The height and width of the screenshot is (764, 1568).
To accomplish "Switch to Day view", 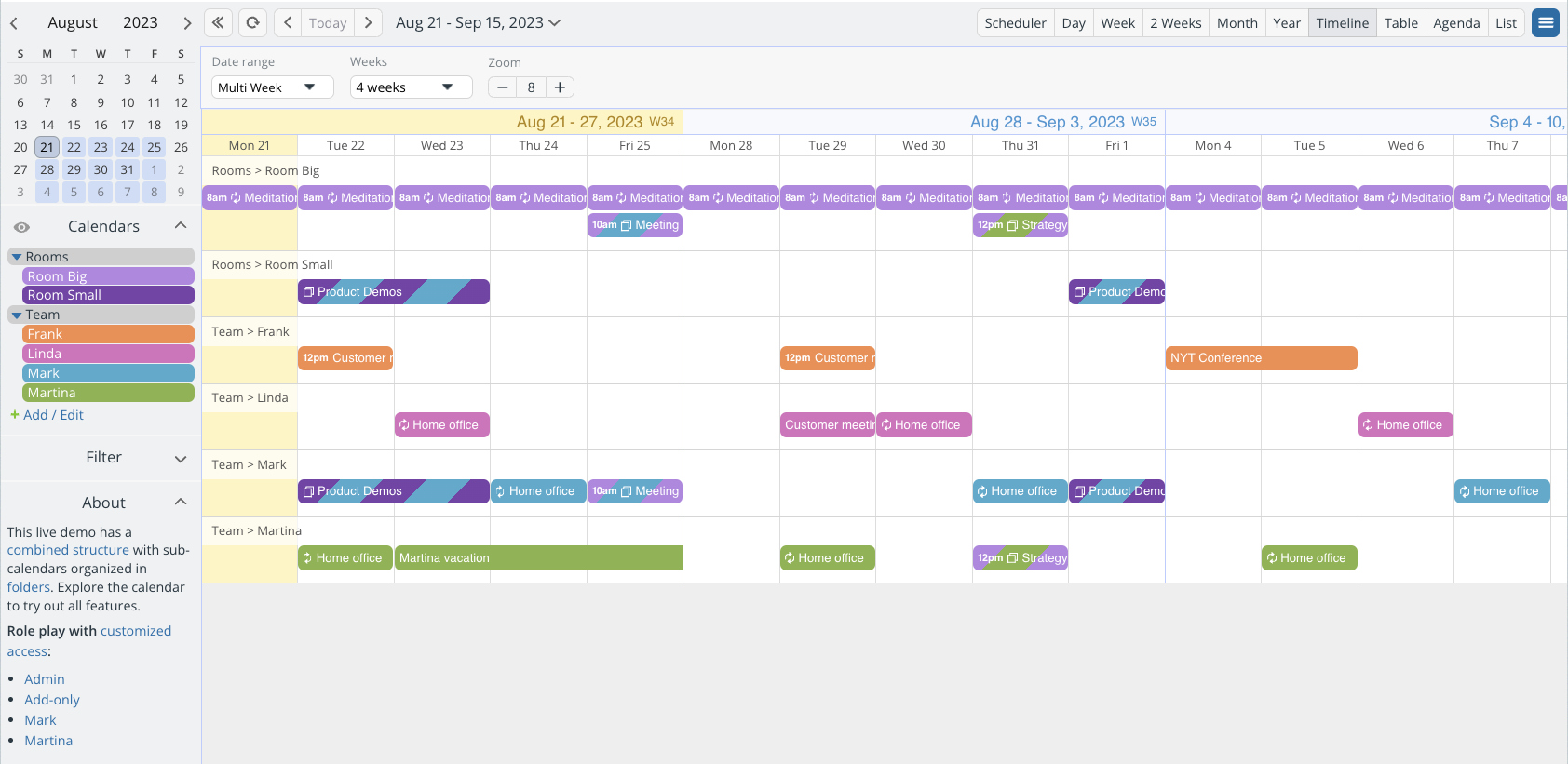I will coord(1074,23).
